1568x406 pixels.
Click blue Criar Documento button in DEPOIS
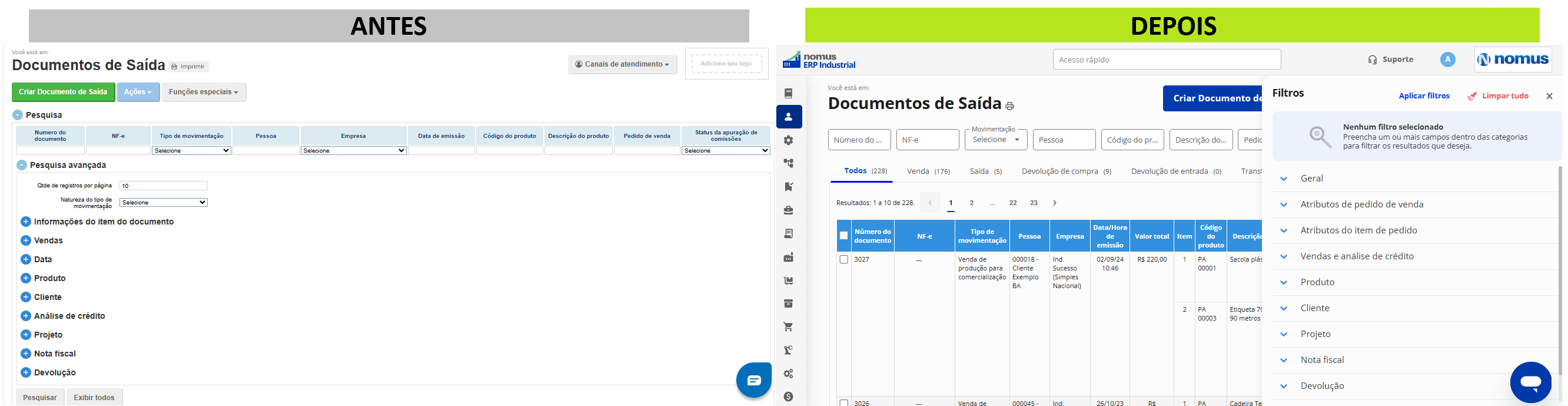(1212, 98)
